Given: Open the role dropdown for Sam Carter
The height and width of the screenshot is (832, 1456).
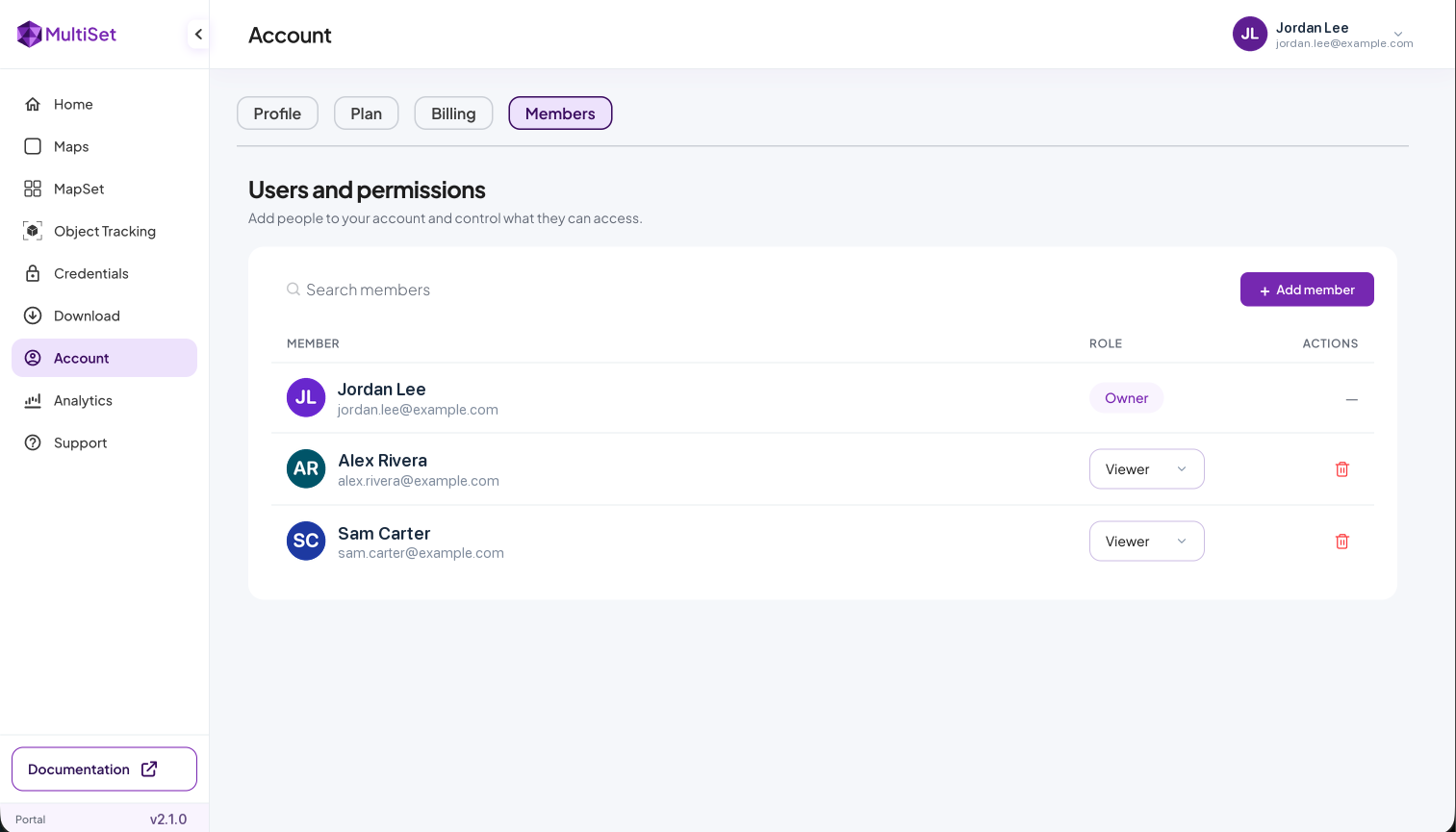Looking at the screenshot, I should tap(1147, 542).
